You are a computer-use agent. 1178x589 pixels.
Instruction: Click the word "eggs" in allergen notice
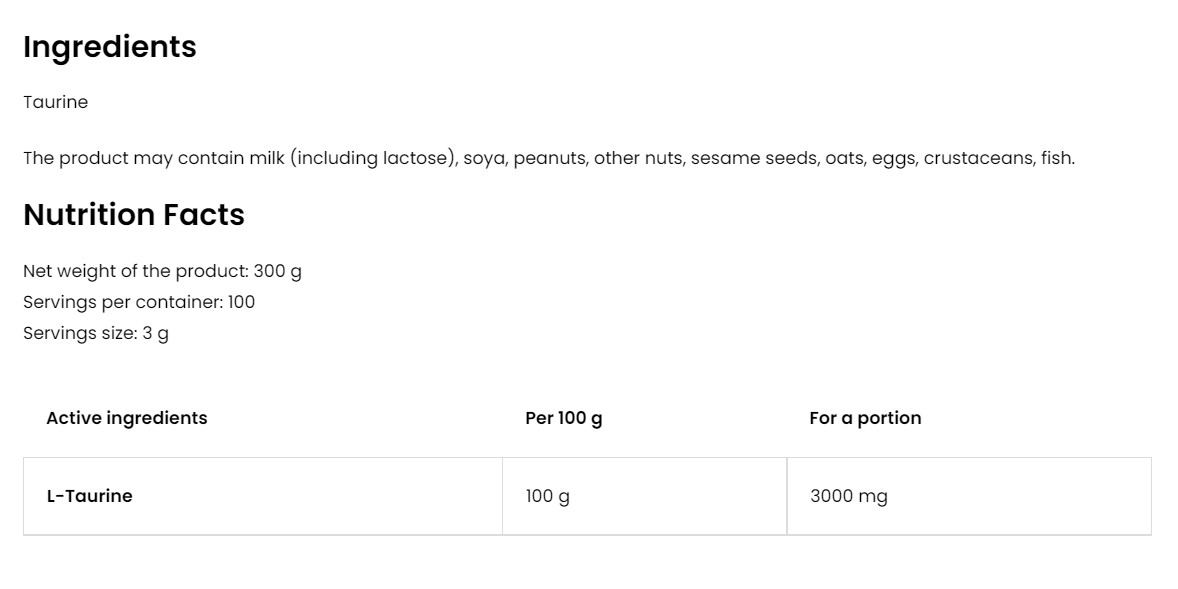(x=893, y=158)
